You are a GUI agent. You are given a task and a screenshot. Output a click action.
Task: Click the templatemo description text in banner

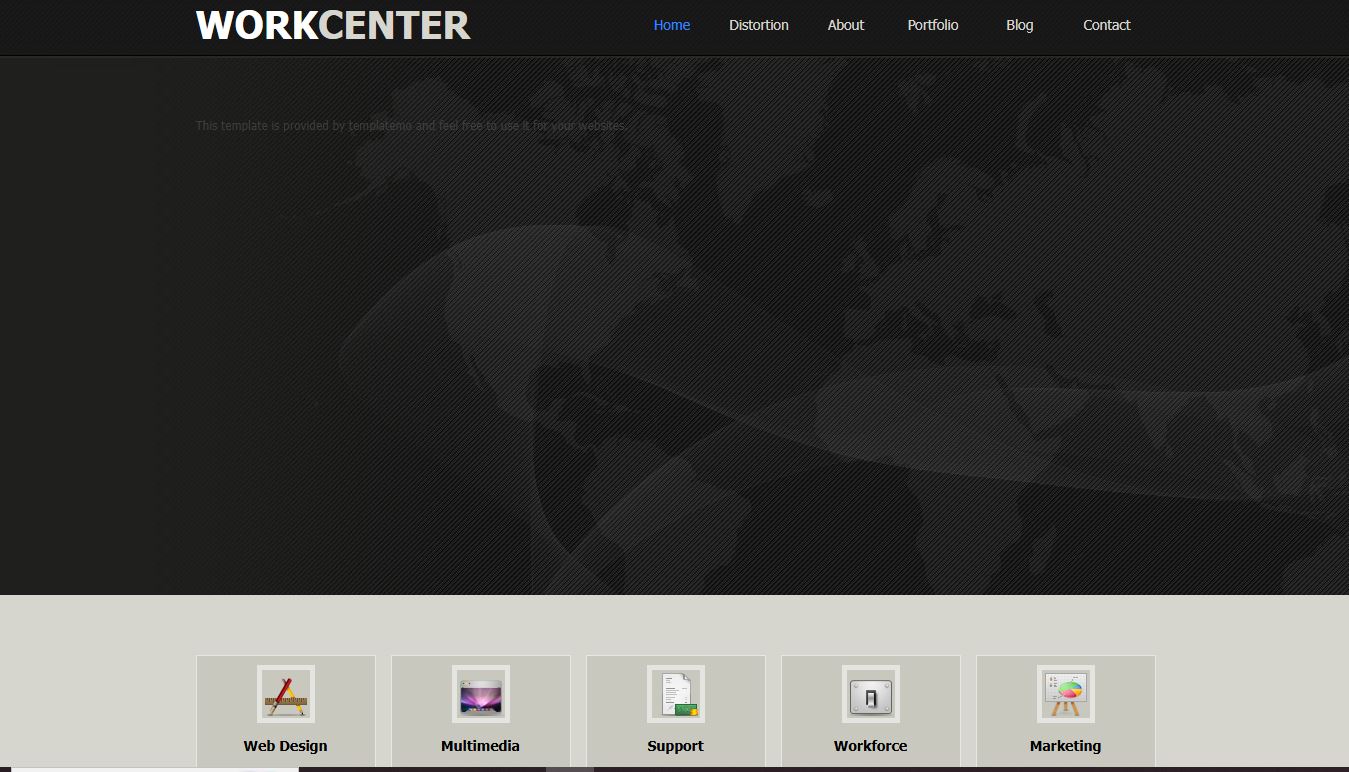click(411, 126)
